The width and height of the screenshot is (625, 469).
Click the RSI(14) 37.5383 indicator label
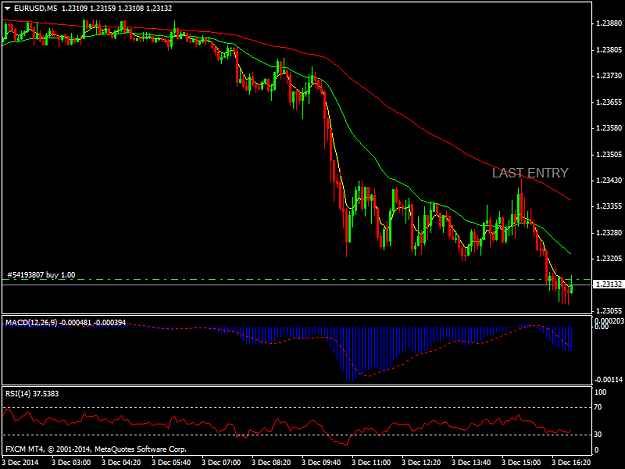31,394
